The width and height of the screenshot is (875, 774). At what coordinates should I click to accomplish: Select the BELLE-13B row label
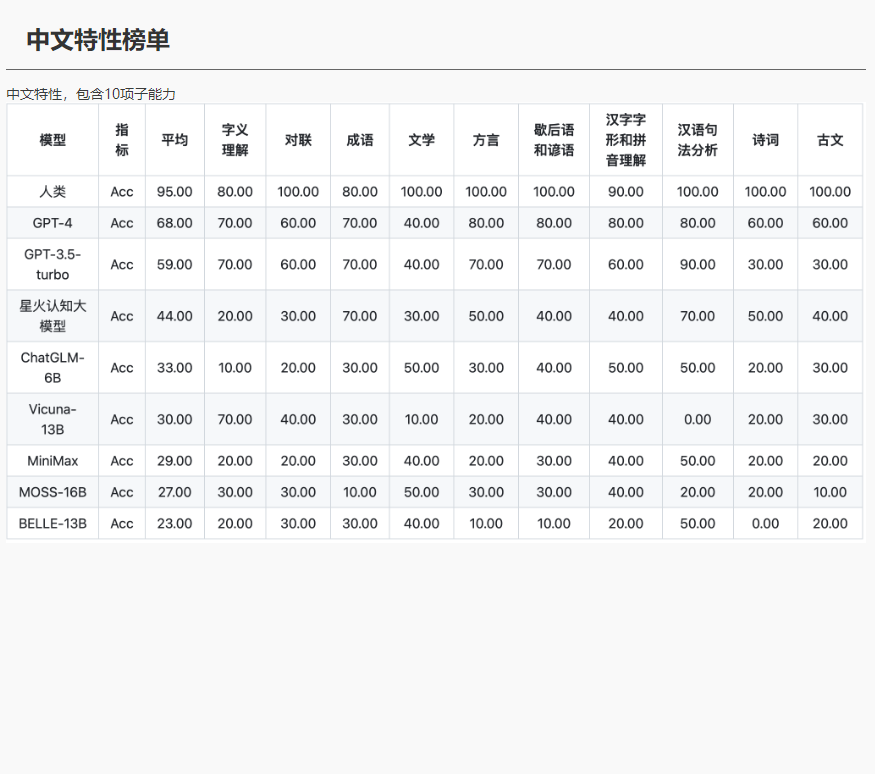[52, 523]
